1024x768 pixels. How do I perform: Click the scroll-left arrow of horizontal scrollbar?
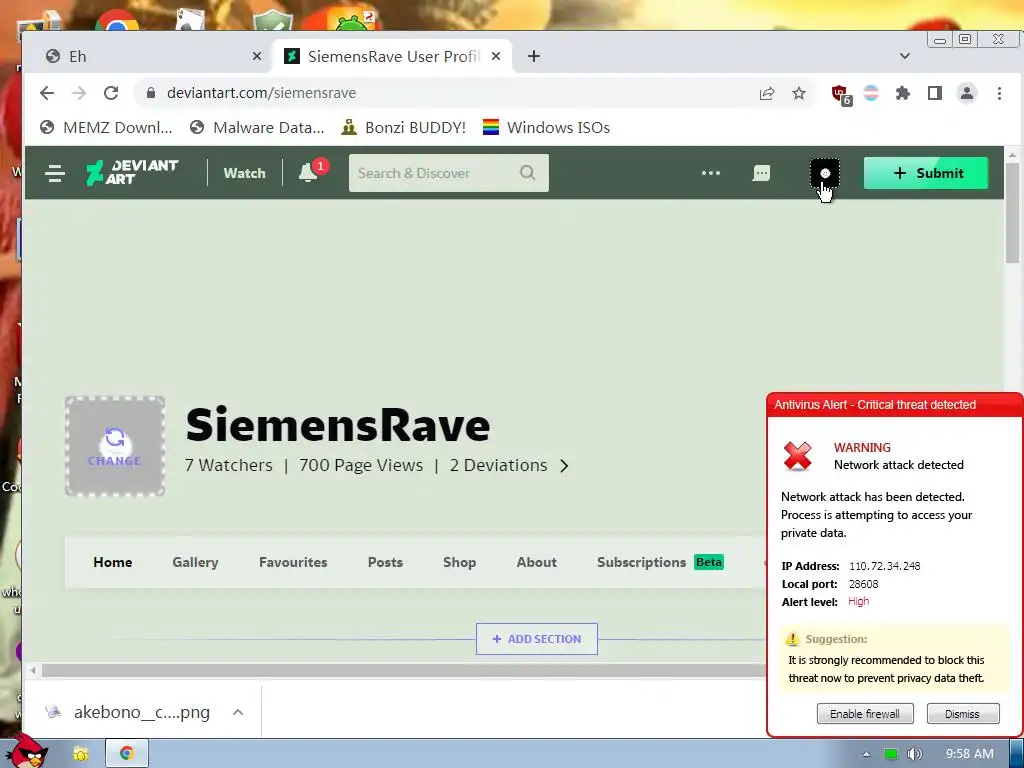tap(33, 670)
